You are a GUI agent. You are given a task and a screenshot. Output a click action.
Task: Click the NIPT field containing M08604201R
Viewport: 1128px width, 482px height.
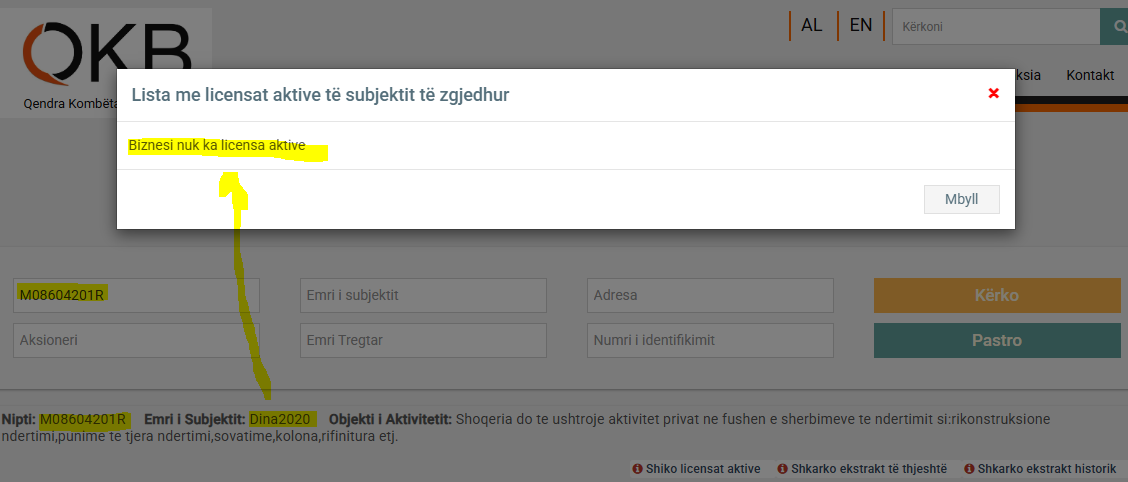(x=136, y=295)
